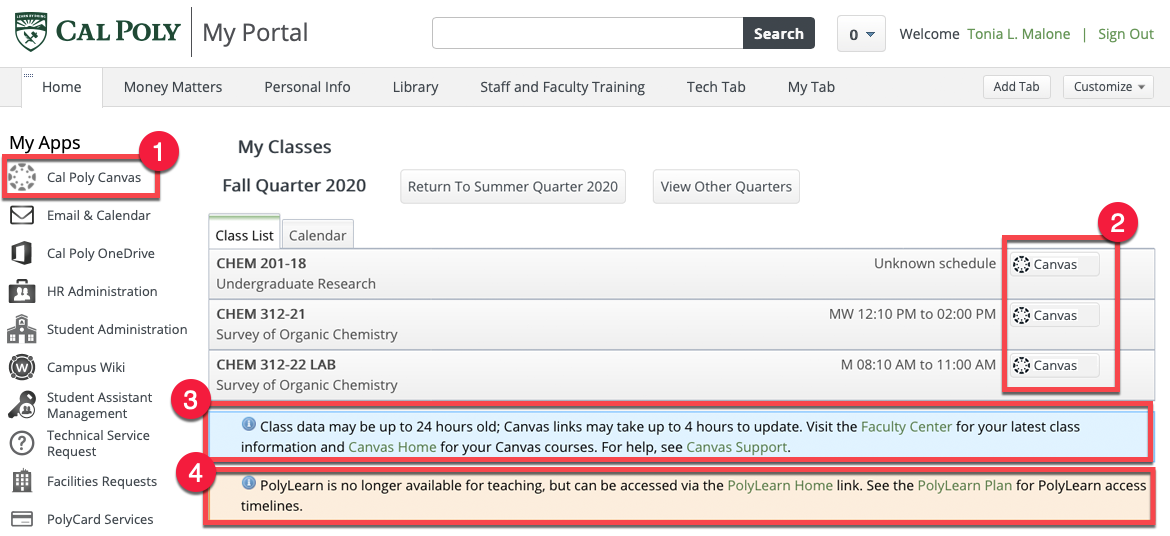
Task: Open the Cal Poly OneDrive icon
Action: pos(22,254)
